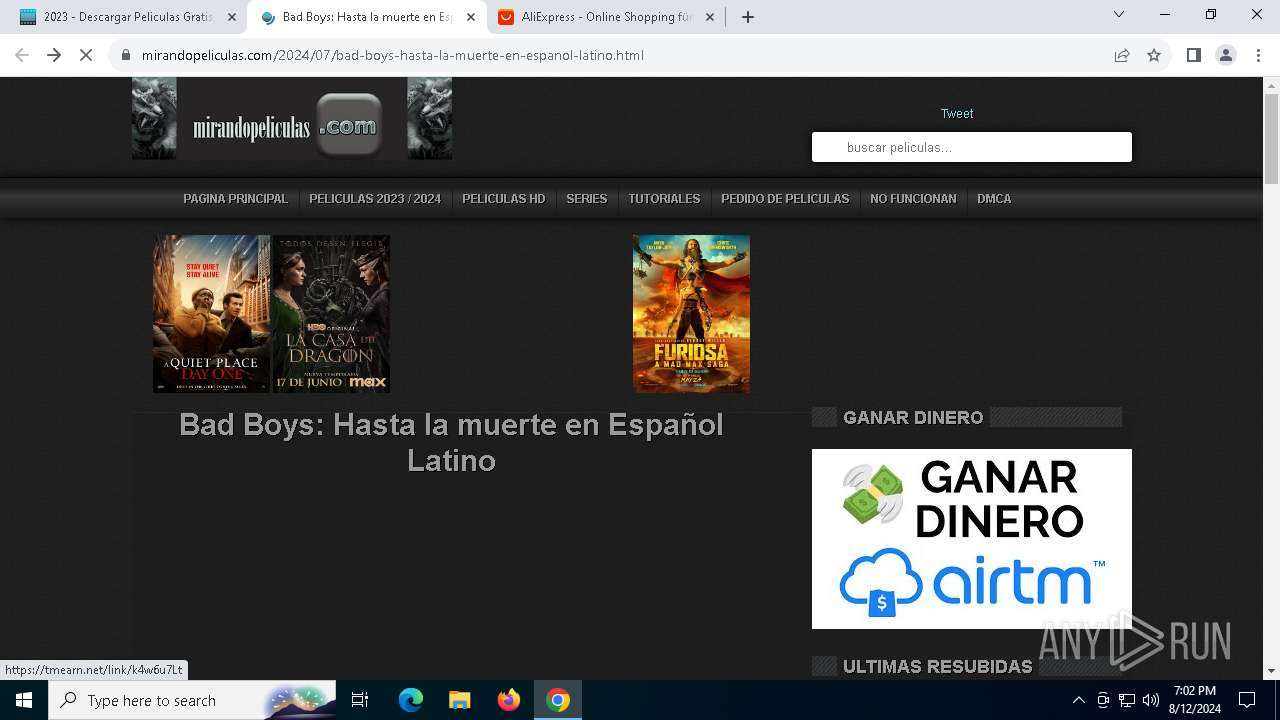
Task: Open the Windows Start menu
Action: pos(24,700)
